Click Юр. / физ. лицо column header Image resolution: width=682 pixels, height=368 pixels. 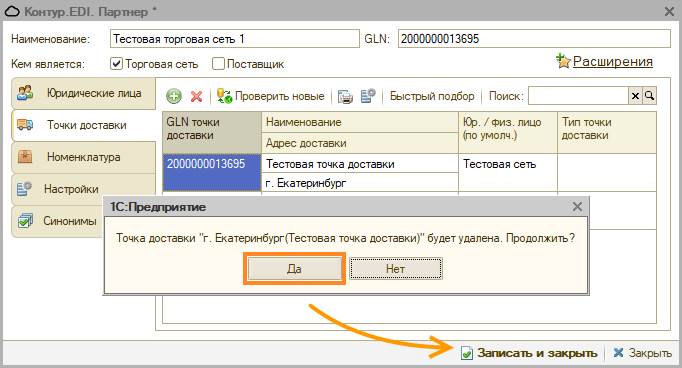pyautogui.click(x=508, y=132)
